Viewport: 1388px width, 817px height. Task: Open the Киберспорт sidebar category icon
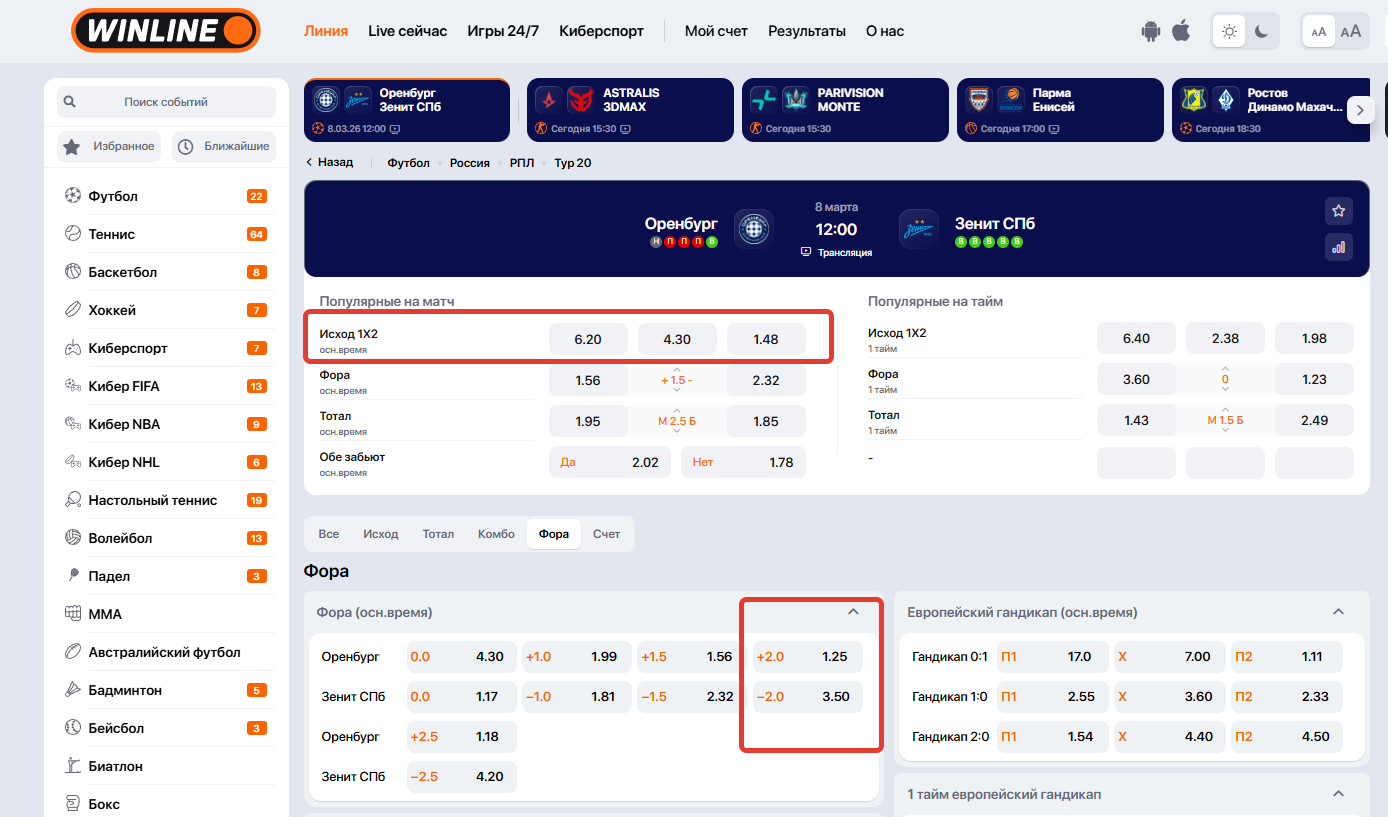[x=73, y=348]
